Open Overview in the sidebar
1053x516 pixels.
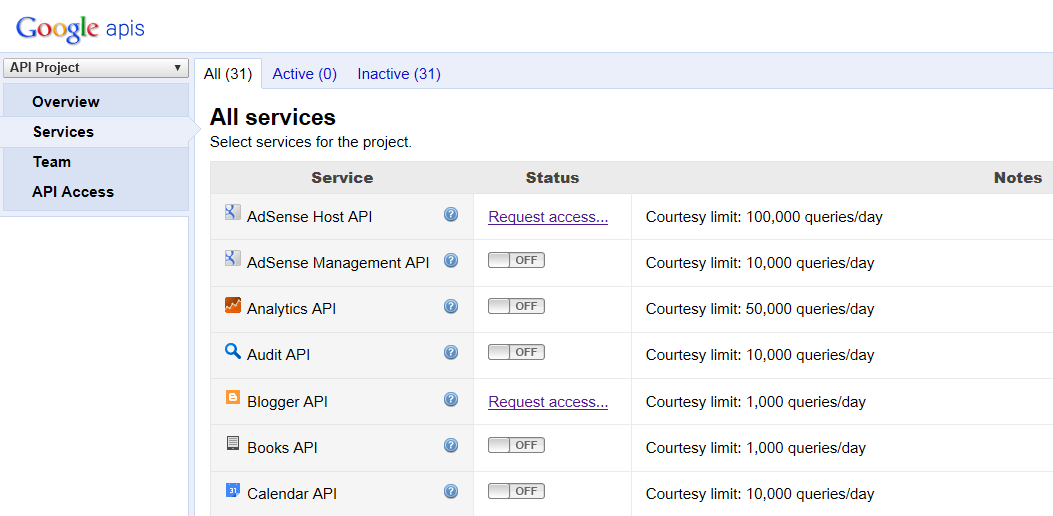(x=66, y=102)
